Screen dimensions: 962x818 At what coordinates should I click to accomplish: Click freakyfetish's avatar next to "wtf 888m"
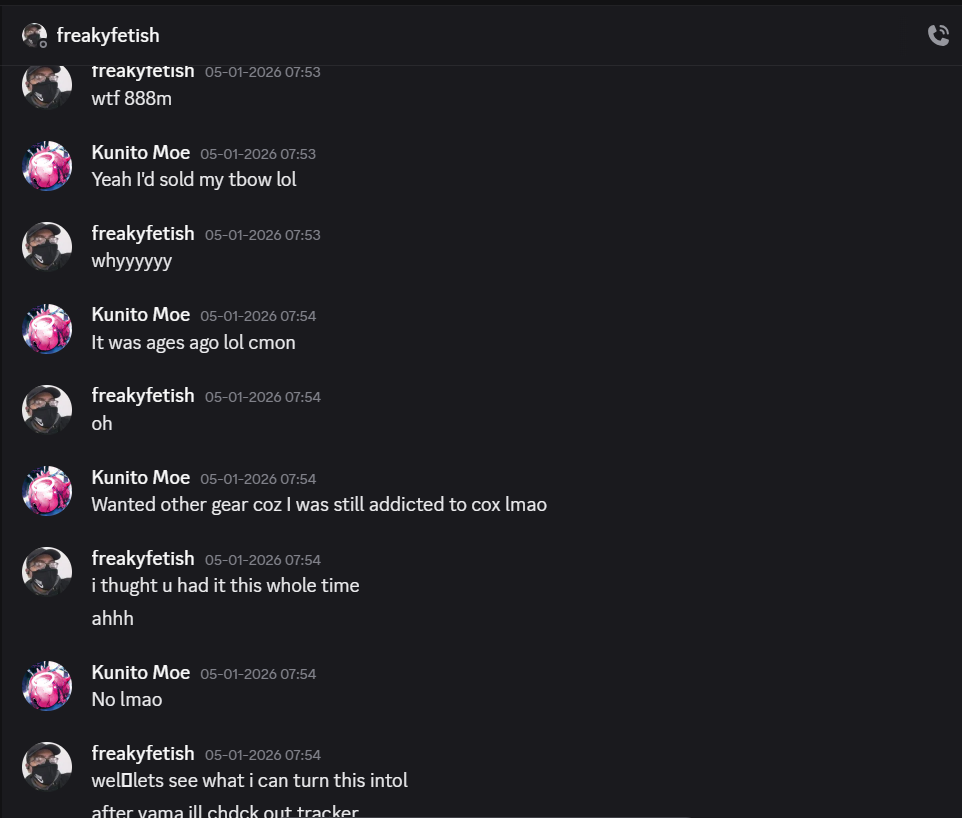tap(46, 84)
